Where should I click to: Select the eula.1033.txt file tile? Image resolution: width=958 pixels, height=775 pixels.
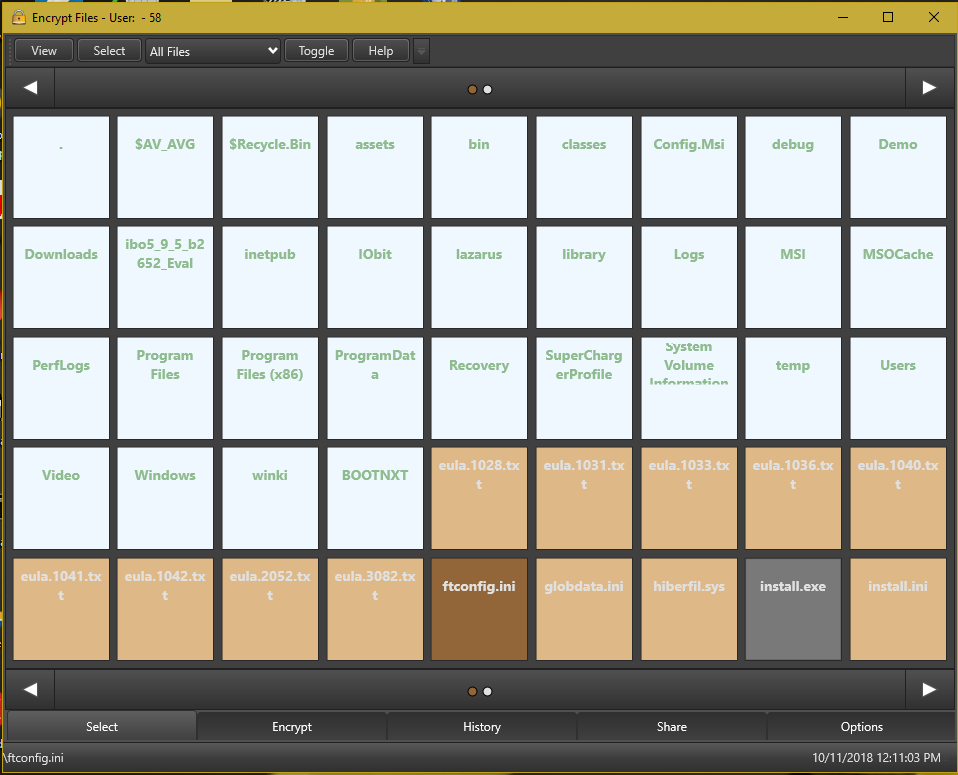point(689,498)
